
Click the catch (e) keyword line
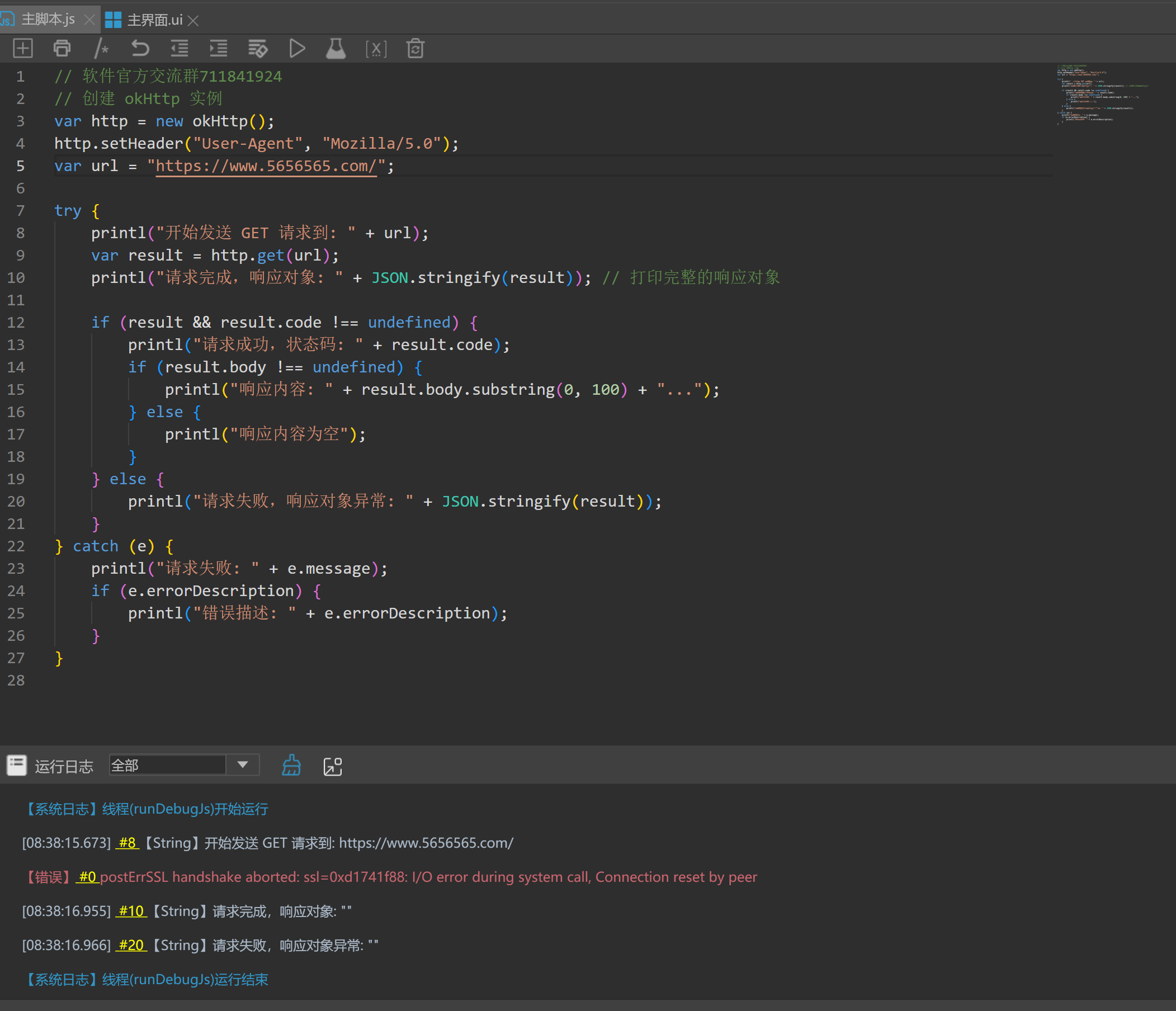[x=114, y=546]
